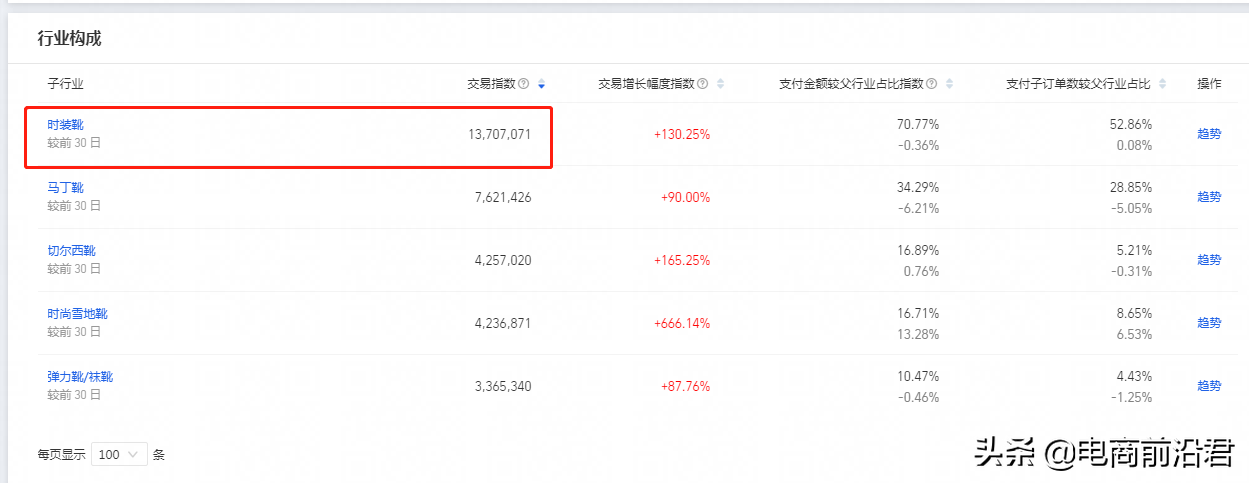Select value 13,707,071
The width and height of the screenshot is (1249, 483).
pyautogui.click(x=499, y=134)
